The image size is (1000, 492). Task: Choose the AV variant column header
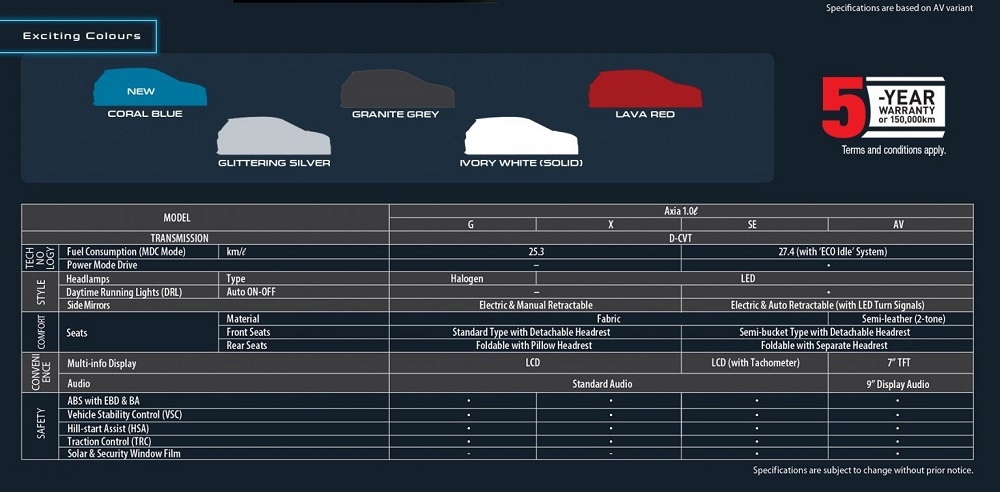click(x=900, y=225)
